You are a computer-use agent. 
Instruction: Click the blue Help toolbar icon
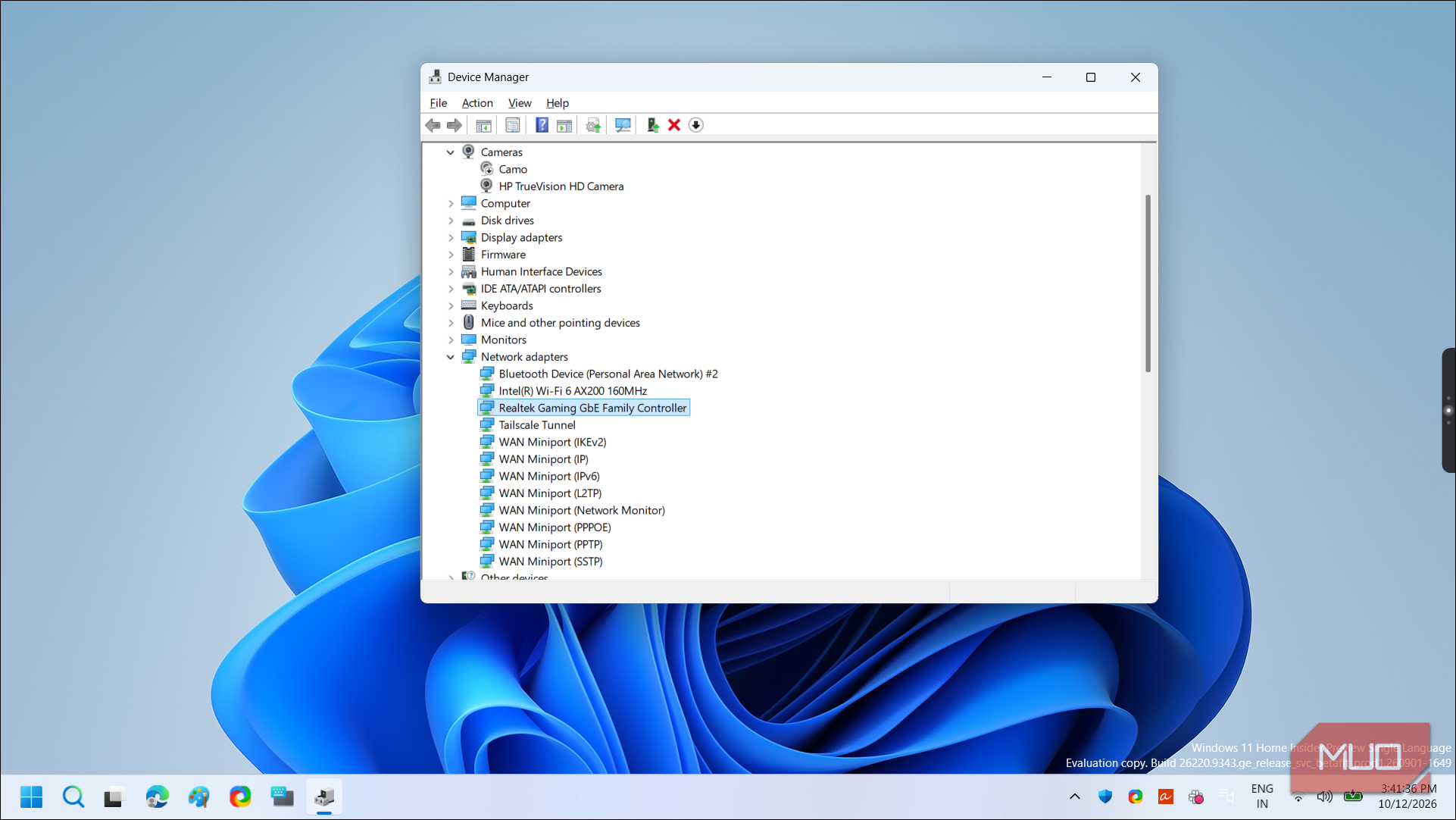click(542, 126)
